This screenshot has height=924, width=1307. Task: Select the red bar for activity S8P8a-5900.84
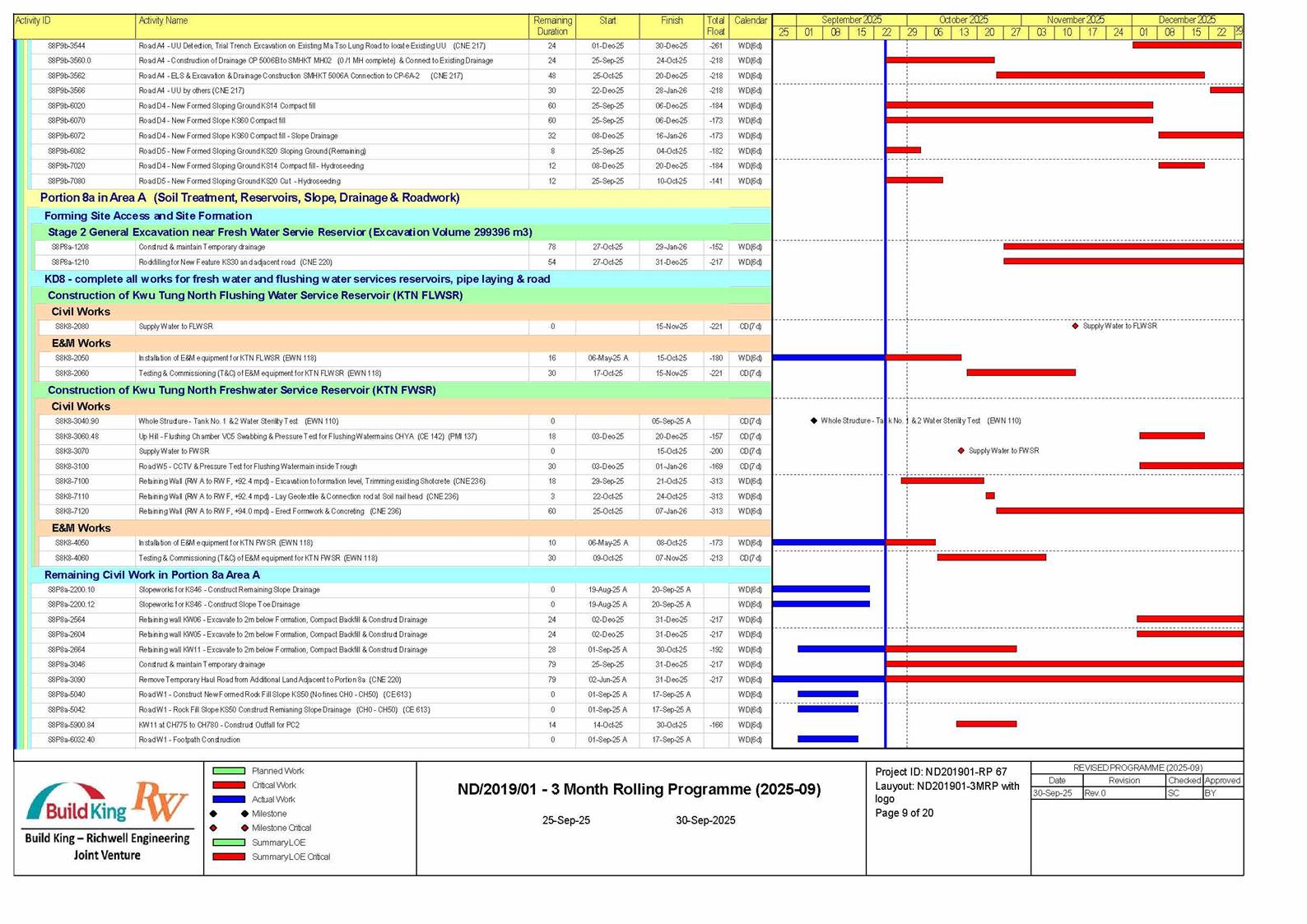coord(985,724)
